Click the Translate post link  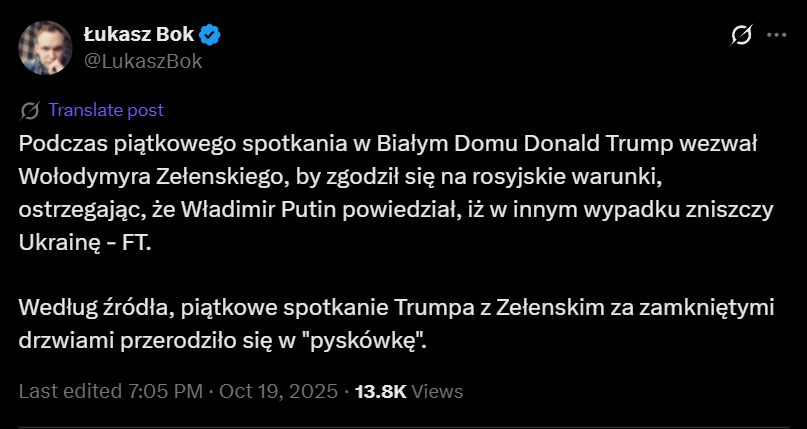click(105, 110)
